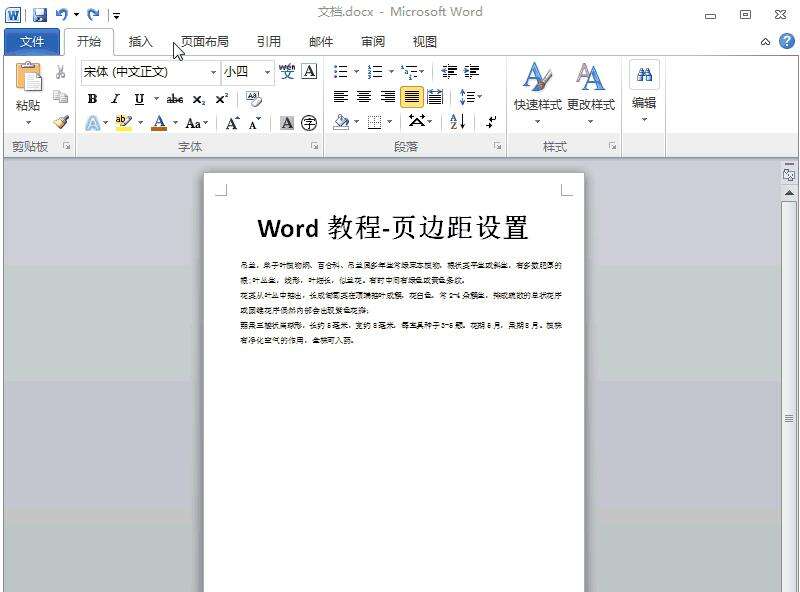This screenshot has height=592, width=800.
Task: Open borders dropdown arrow
Action: point(390,122)
